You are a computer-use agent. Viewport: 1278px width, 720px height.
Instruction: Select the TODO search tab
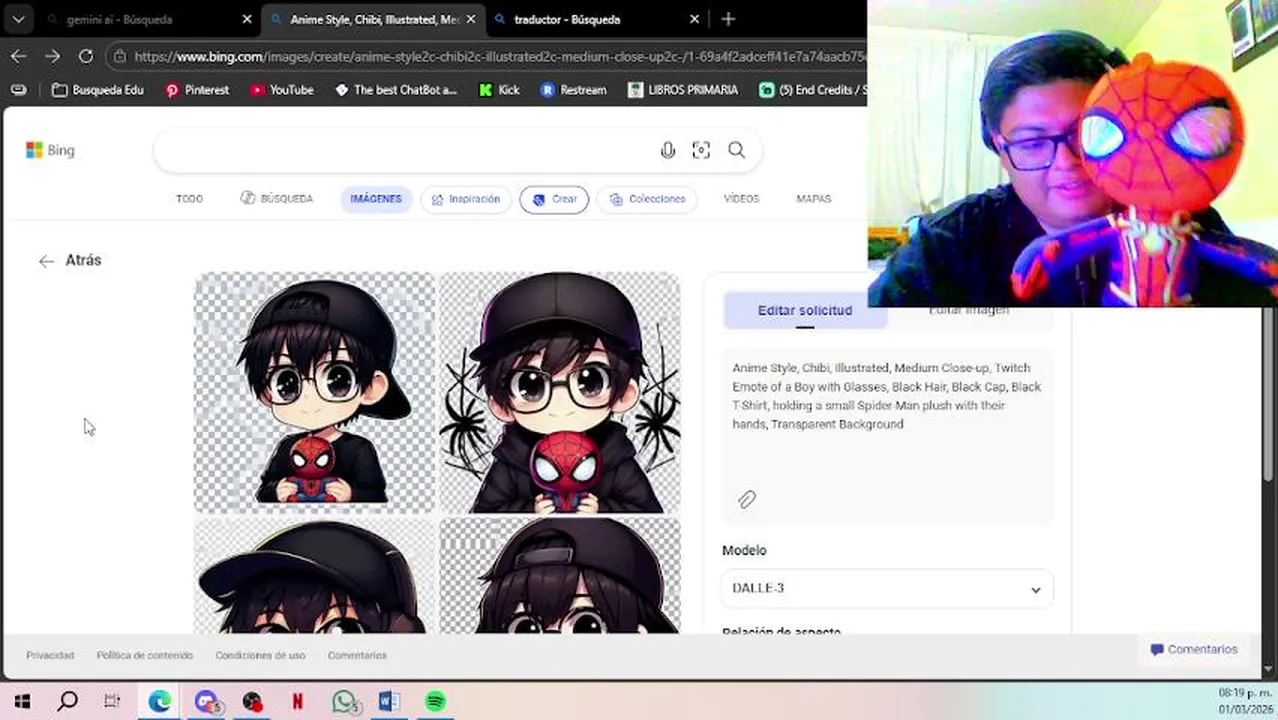(x=189, y=199)
